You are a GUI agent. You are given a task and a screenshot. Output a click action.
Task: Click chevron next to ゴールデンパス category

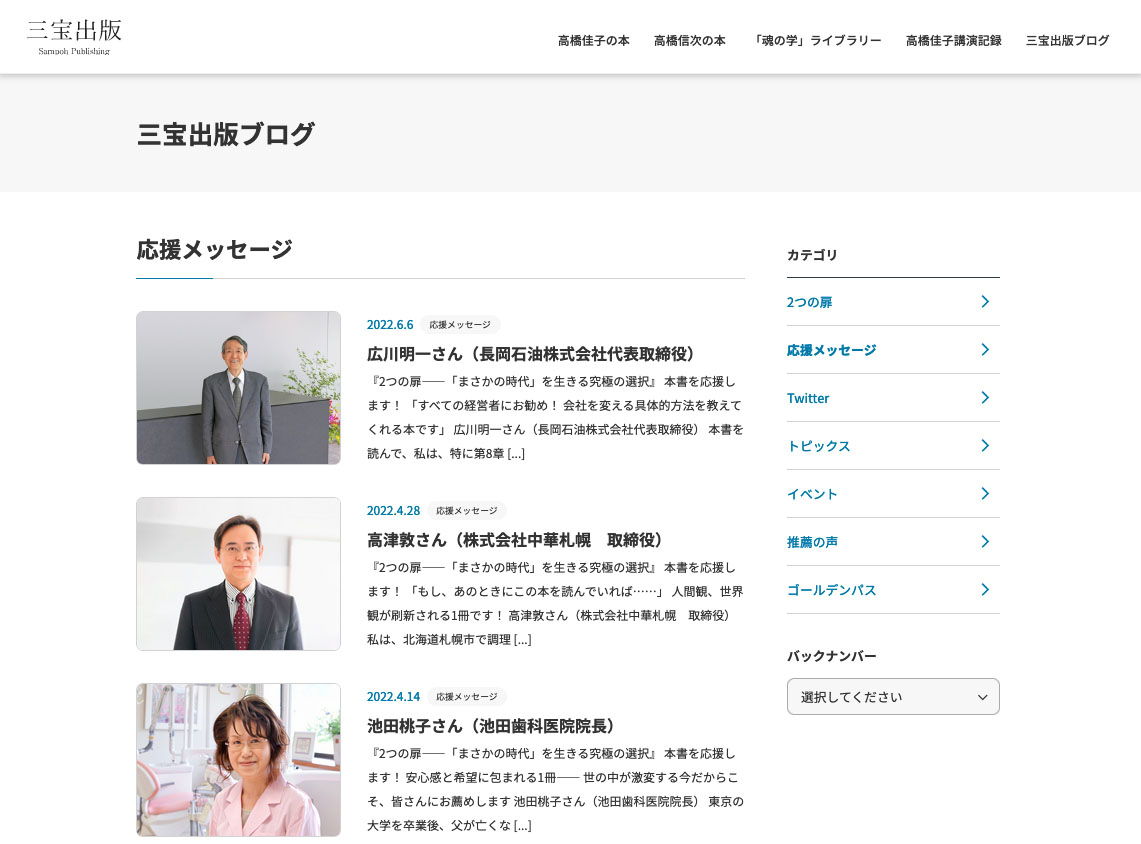985,589
